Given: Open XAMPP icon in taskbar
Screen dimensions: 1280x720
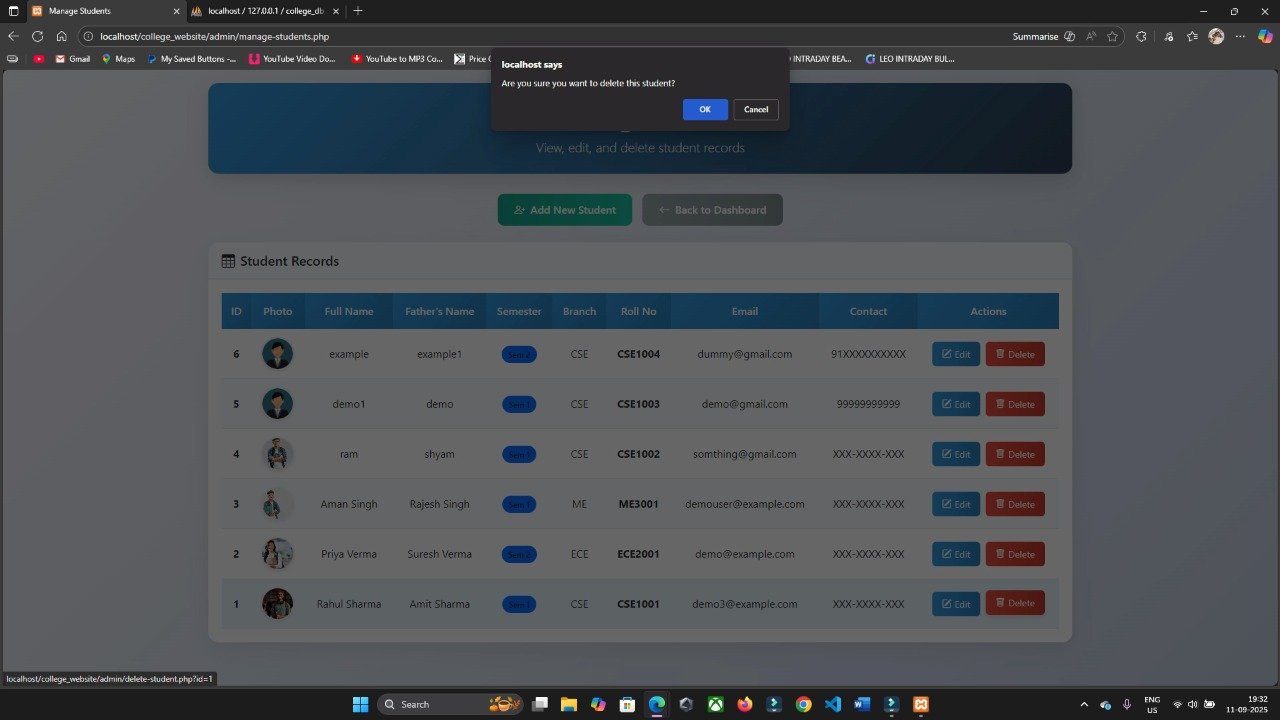Looking at the screenshot, I should click(x=921, y=704).
